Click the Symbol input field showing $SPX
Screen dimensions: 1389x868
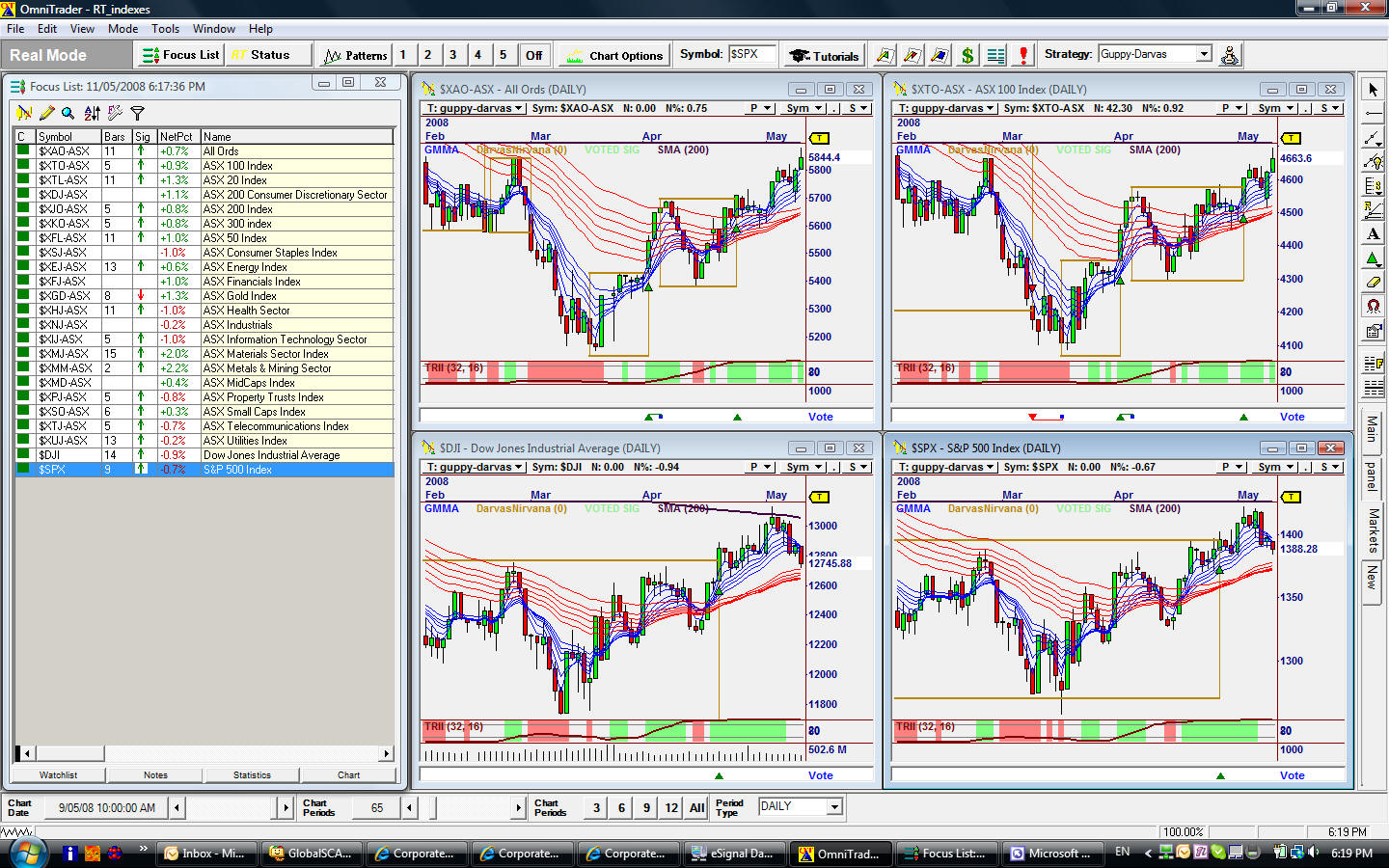751,54
